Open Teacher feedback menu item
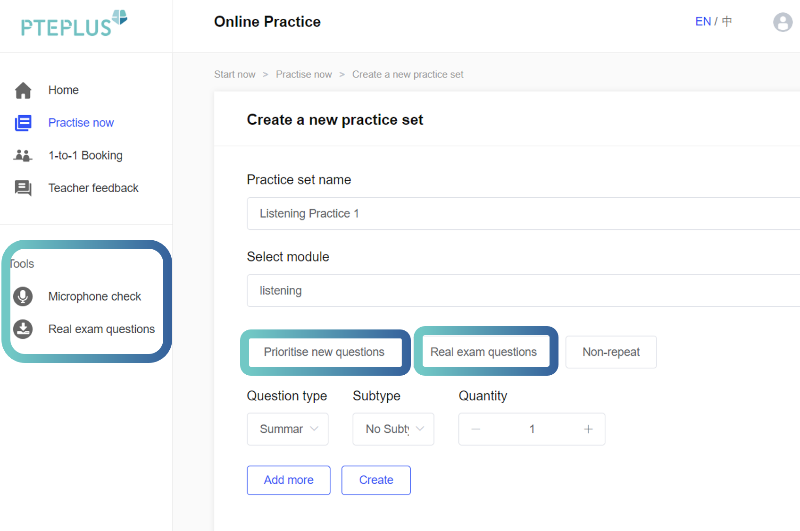Viewport: 800px width, 531px height. (93, 188)
